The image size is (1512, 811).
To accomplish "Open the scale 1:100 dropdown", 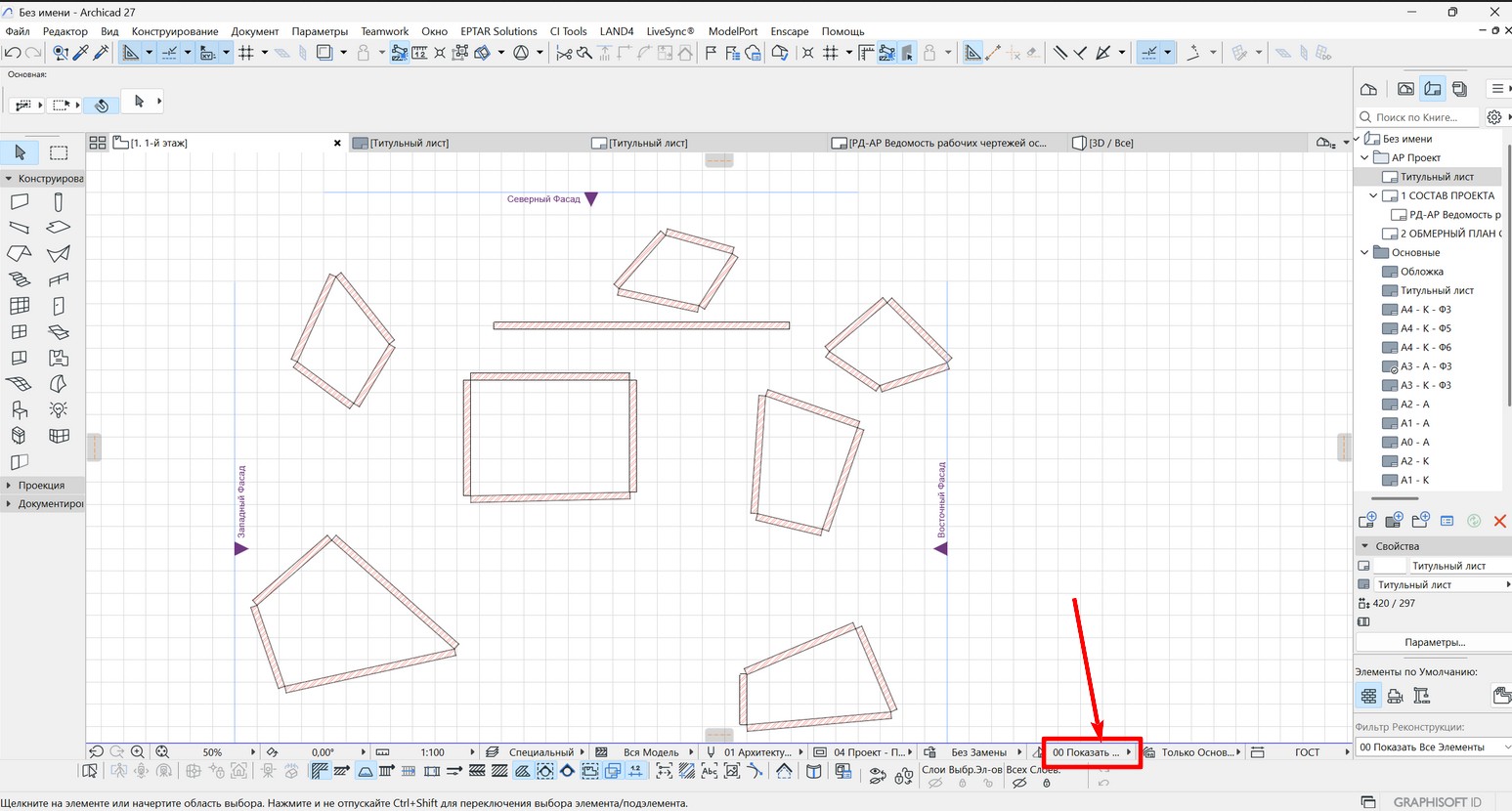I will [433, 752].
